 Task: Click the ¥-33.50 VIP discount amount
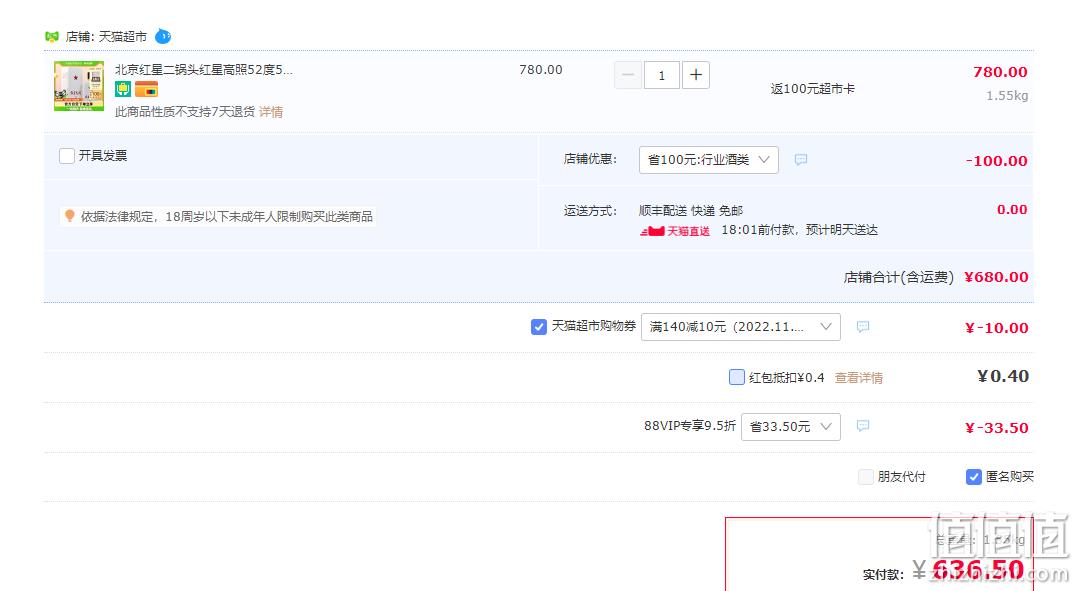[997, 427]
